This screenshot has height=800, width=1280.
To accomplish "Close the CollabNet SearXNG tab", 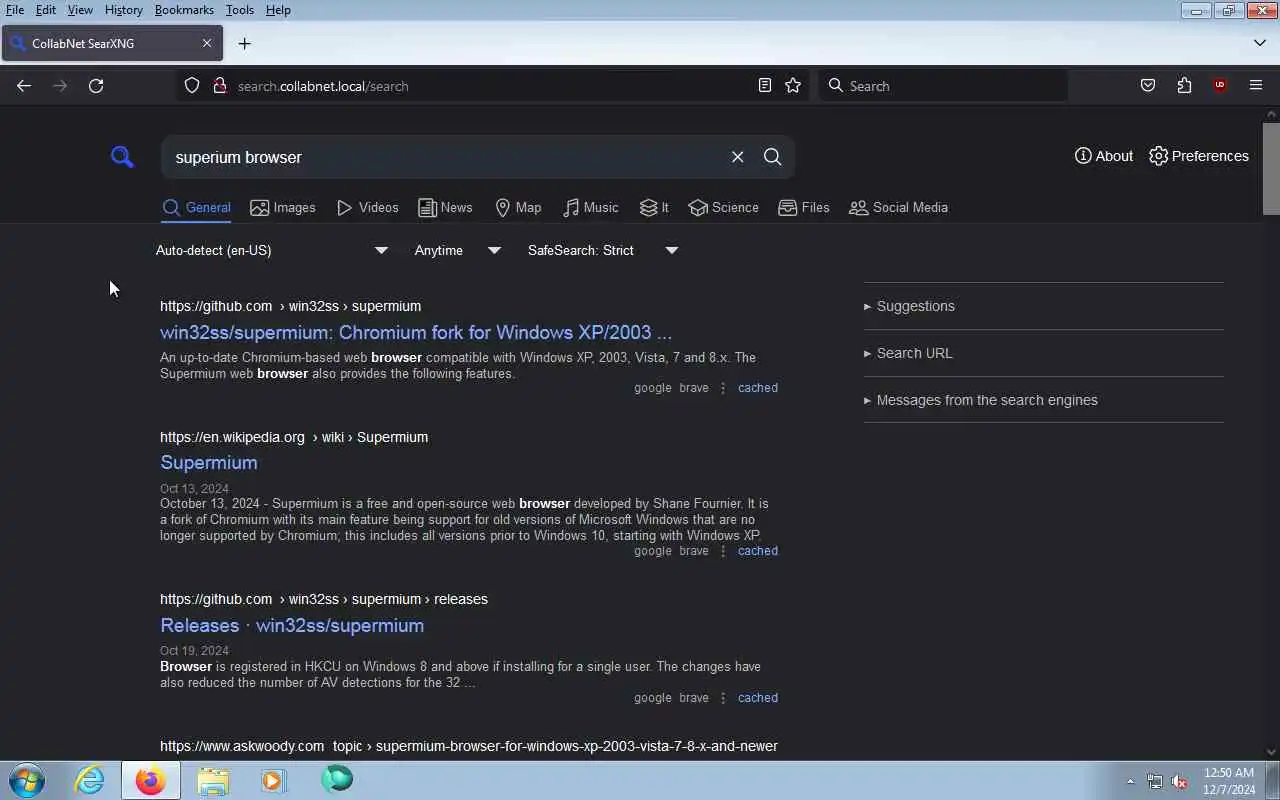I will pos(207,44).
